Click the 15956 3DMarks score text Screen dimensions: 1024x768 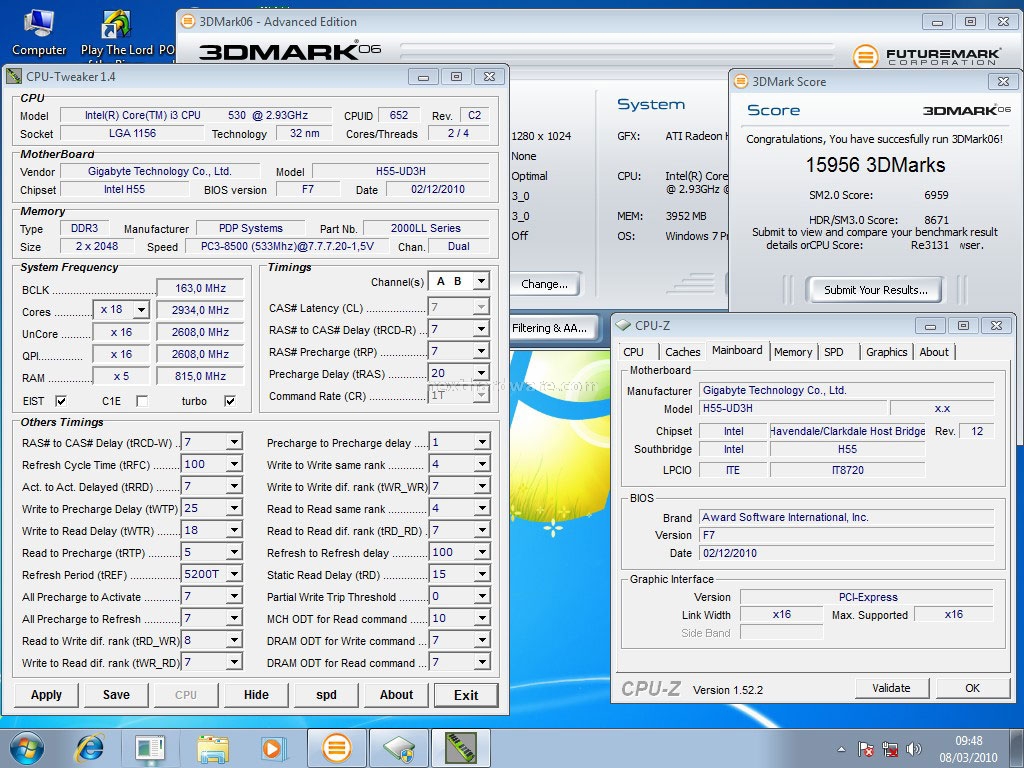[875, 165]
